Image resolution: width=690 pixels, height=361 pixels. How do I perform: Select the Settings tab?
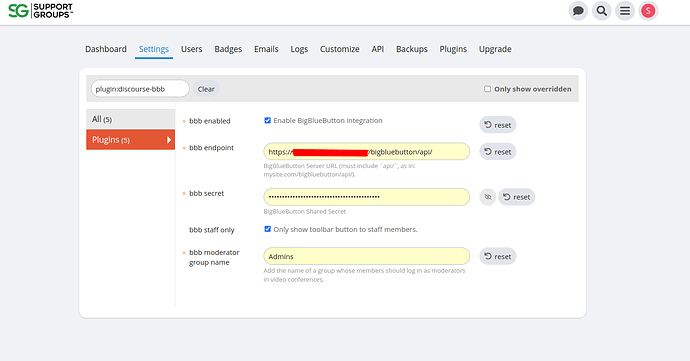(x=154, y=49)
